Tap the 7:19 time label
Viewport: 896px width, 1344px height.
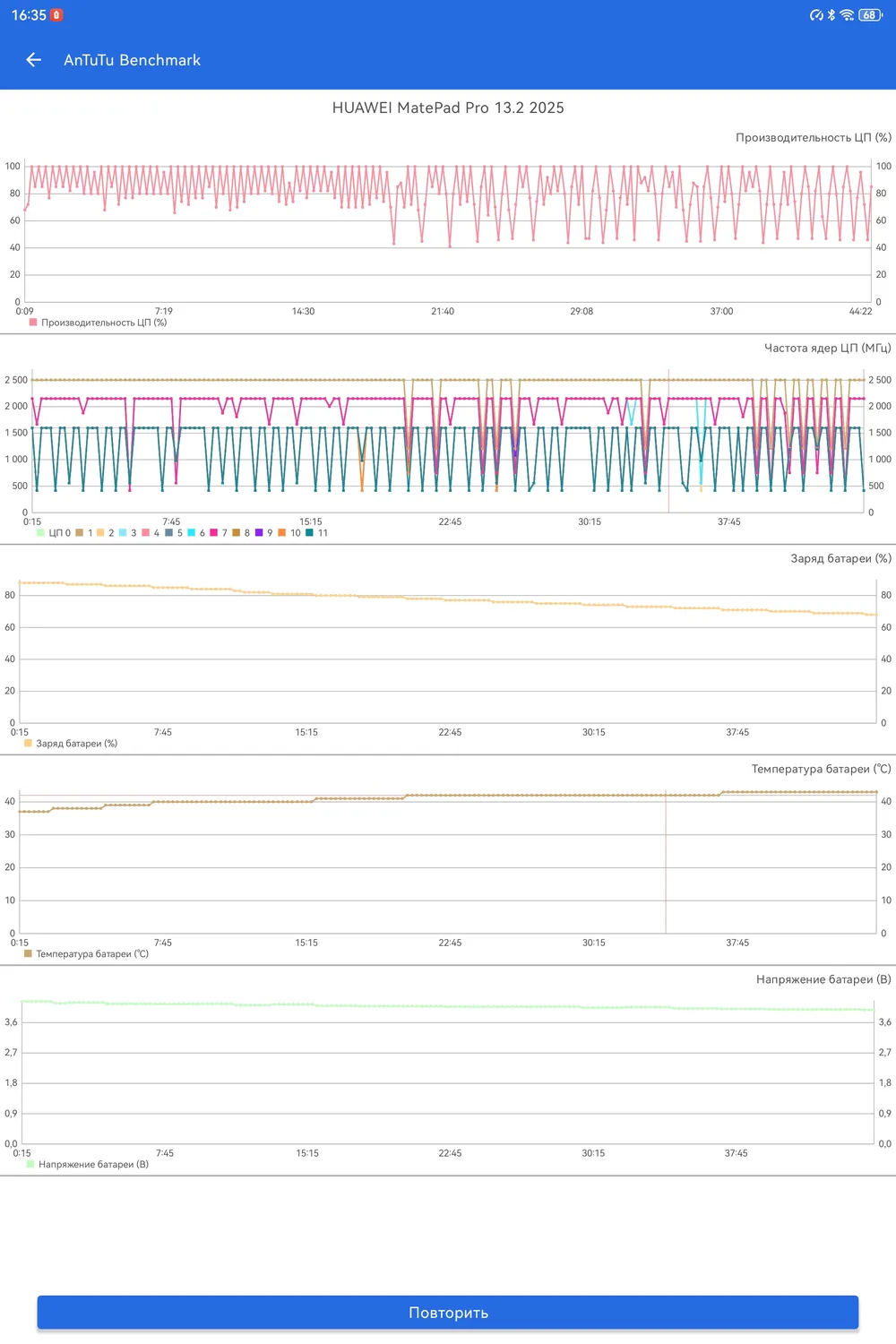(164, 311)
